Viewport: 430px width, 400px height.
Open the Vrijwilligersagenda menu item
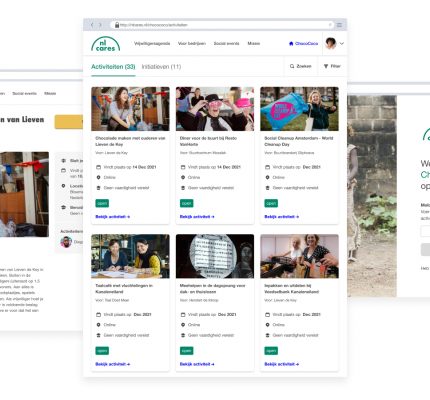coord(152,44)
